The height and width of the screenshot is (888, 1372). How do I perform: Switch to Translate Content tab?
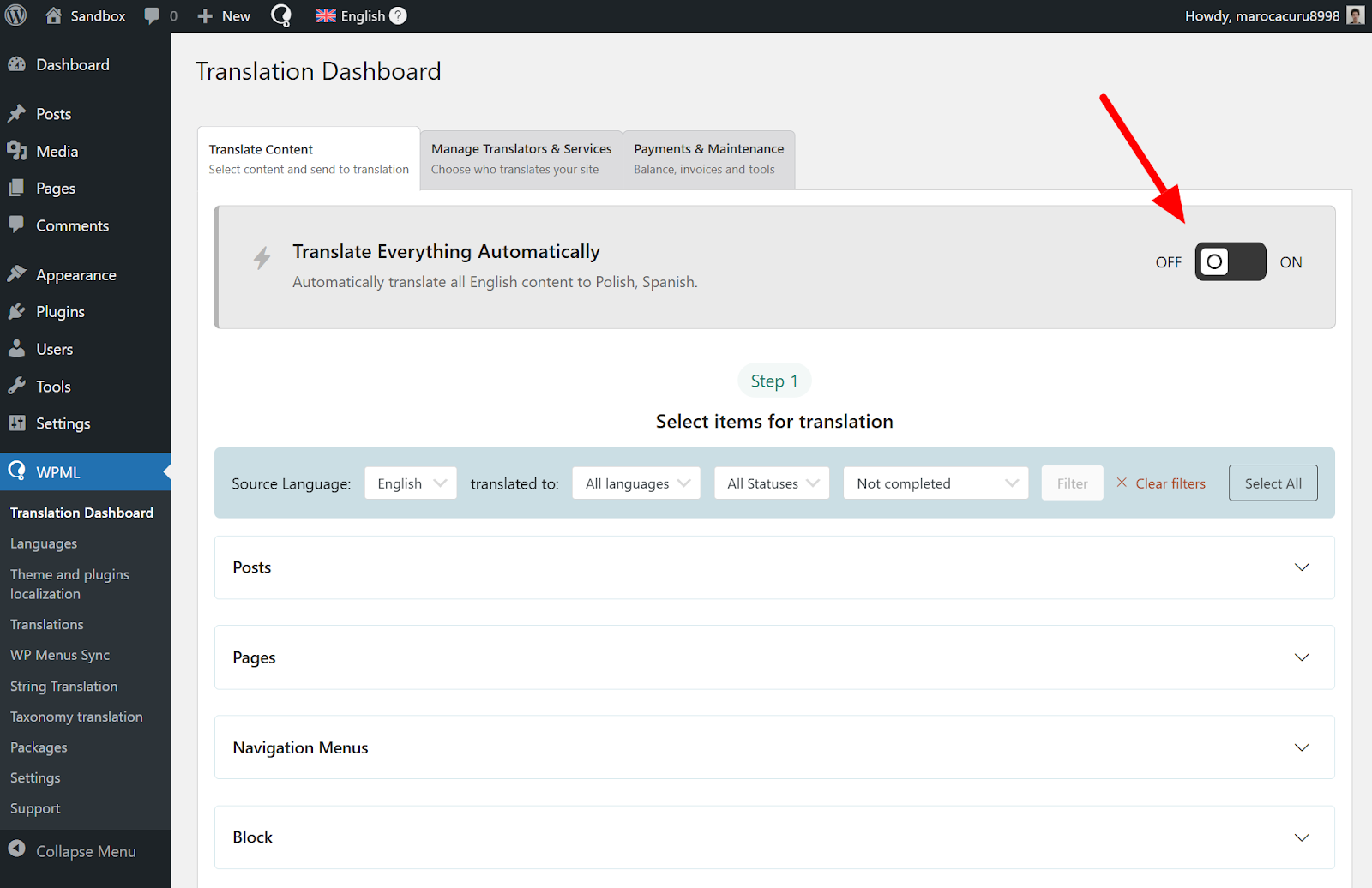[309, 159]
